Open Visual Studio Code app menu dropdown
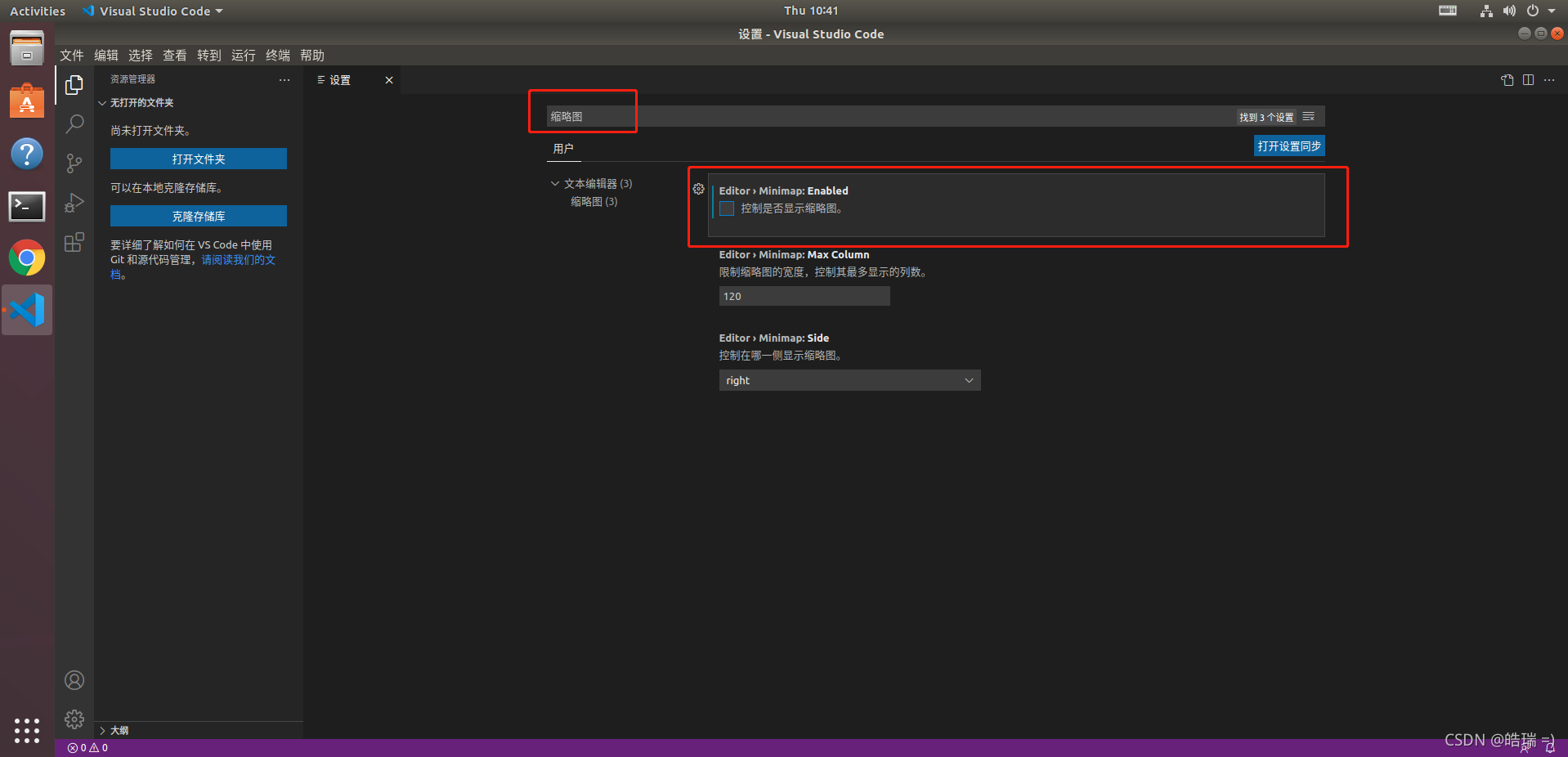This screenshot has height=757, width=1568. click(x=153, y=11)
